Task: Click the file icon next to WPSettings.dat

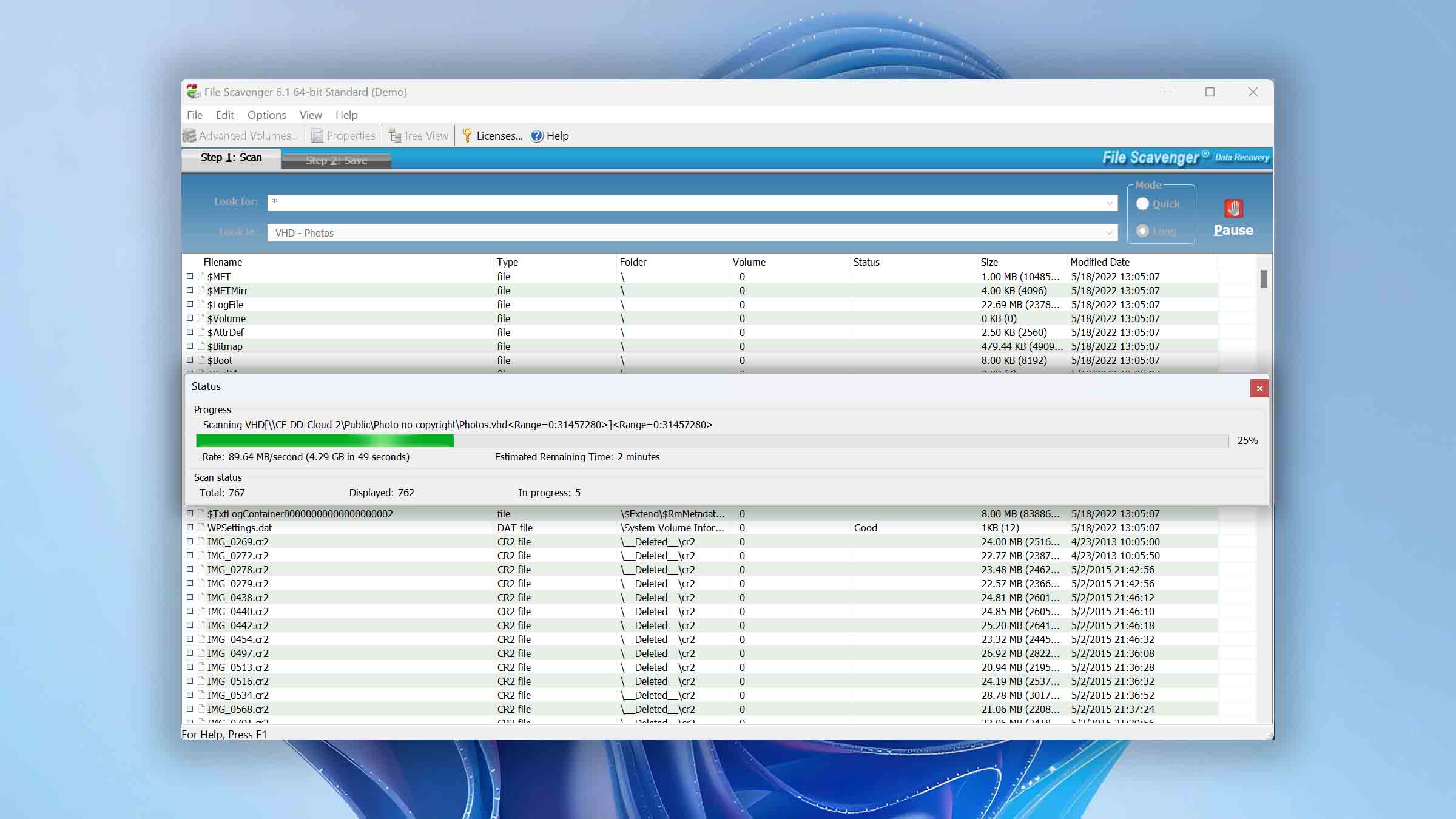Action: (201, 528)
